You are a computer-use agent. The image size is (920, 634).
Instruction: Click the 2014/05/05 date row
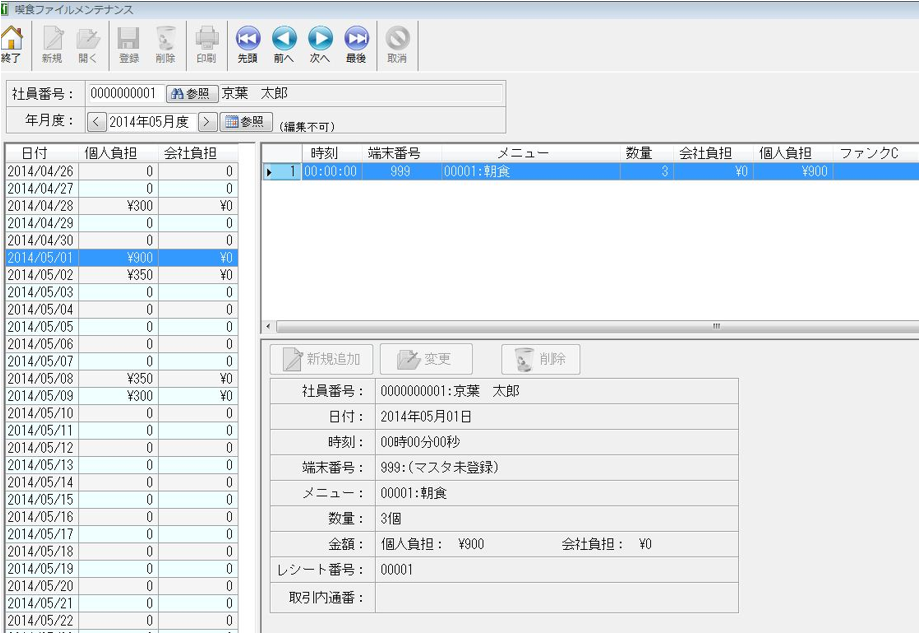coord(121,327)
